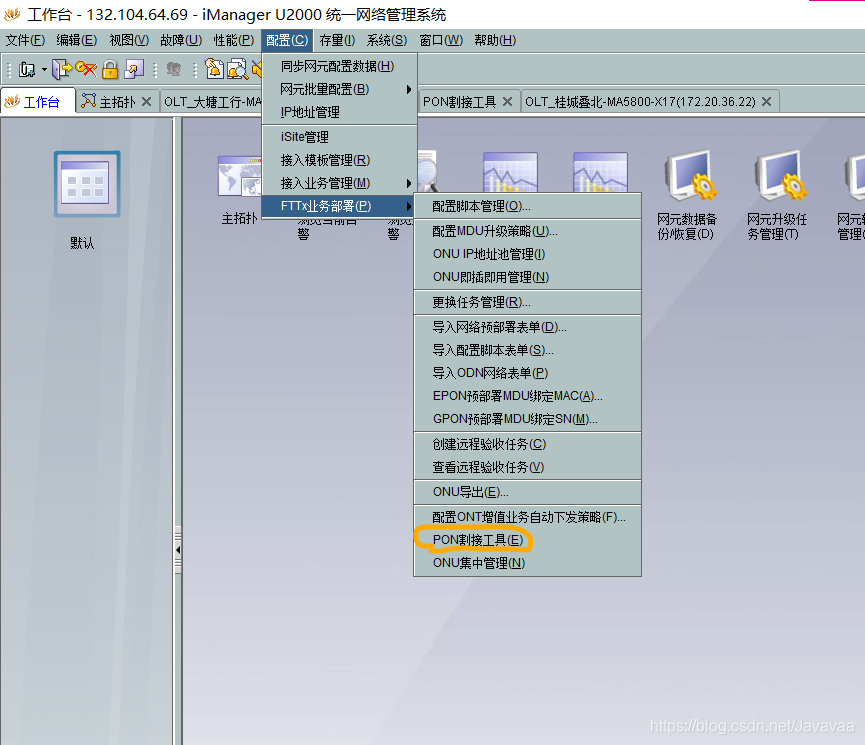865x745 pixels.
Task: Click the padlock lock-terminal icon
Action: click(110, 70)
